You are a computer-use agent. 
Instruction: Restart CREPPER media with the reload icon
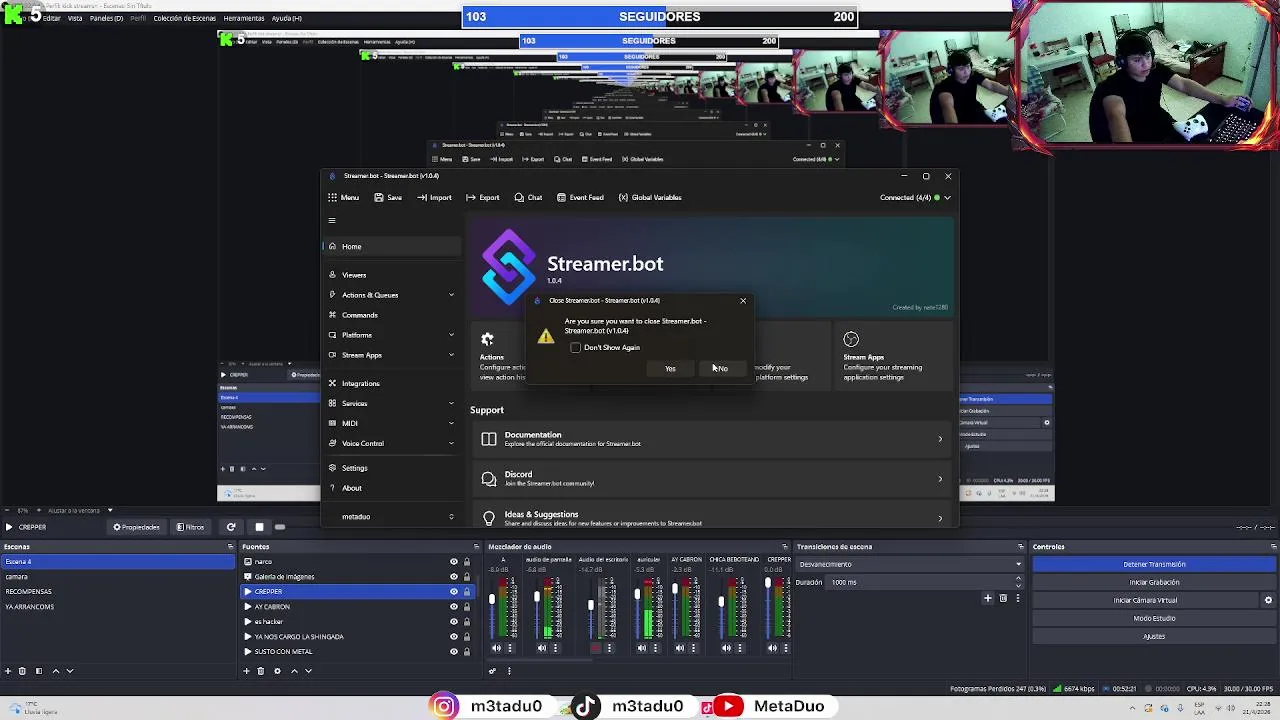[x=231, y=527]
